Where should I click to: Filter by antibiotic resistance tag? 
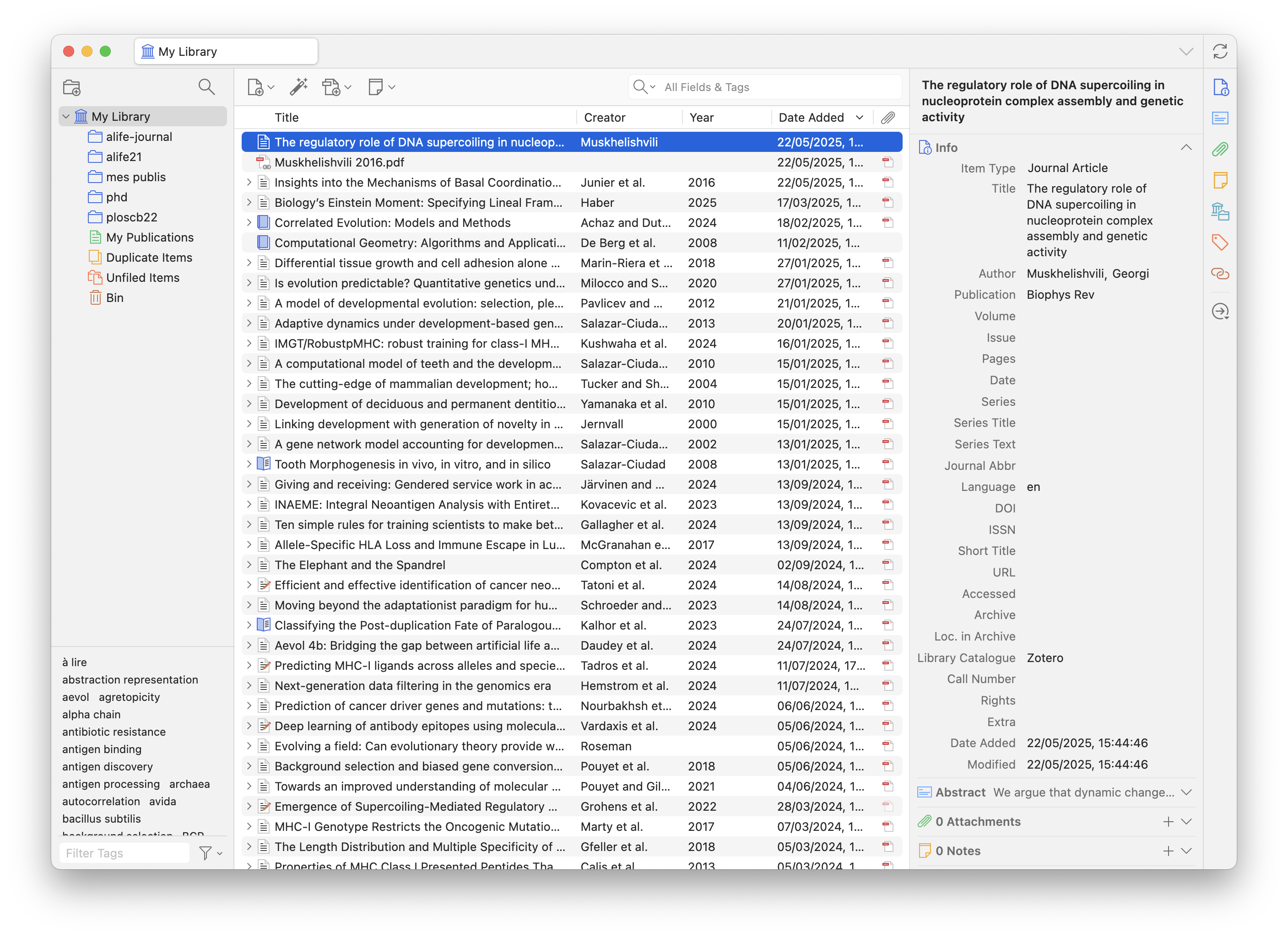[x=114, y=732]
